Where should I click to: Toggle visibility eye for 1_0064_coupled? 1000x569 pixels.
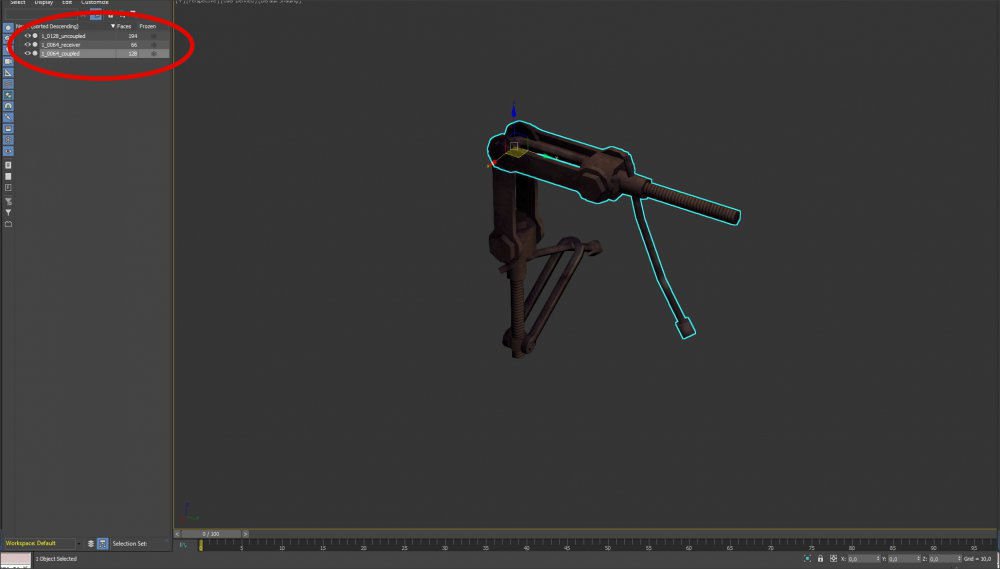(x=27, y=54)
